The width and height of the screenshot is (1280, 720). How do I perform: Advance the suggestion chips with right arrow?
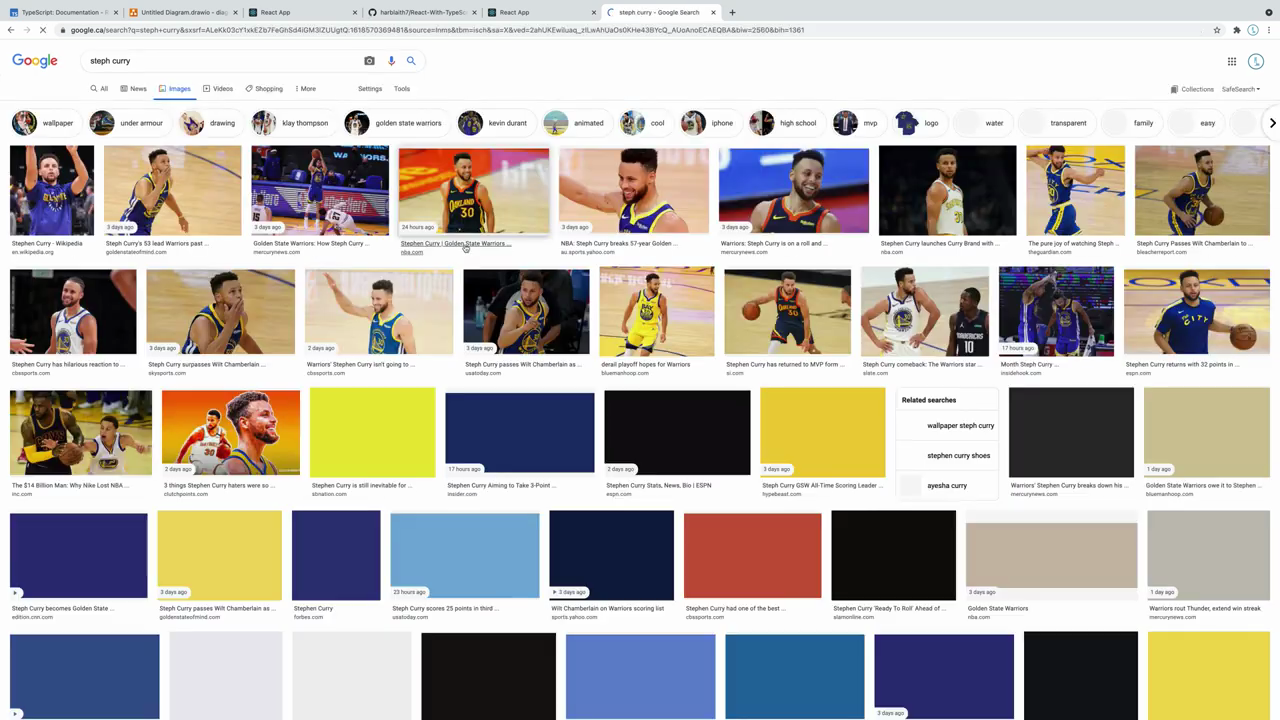coord(1272,123)
